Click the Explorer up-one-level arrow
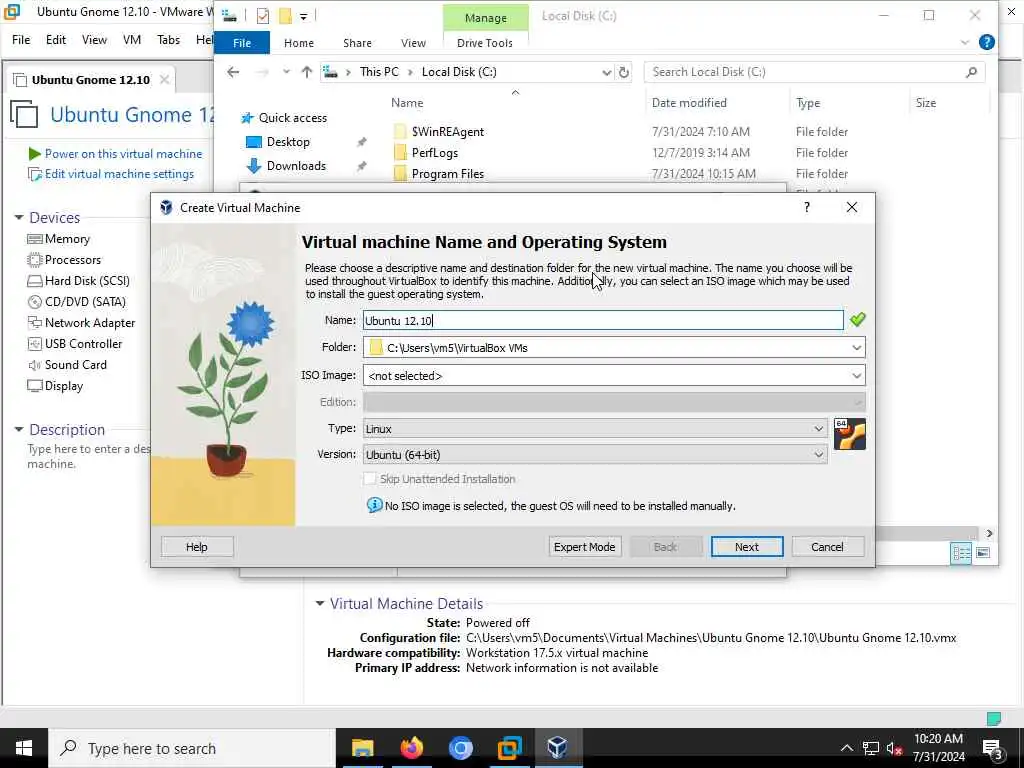Image resolution: width=1024 pixels, height=768 pixels. pos(306,72)
